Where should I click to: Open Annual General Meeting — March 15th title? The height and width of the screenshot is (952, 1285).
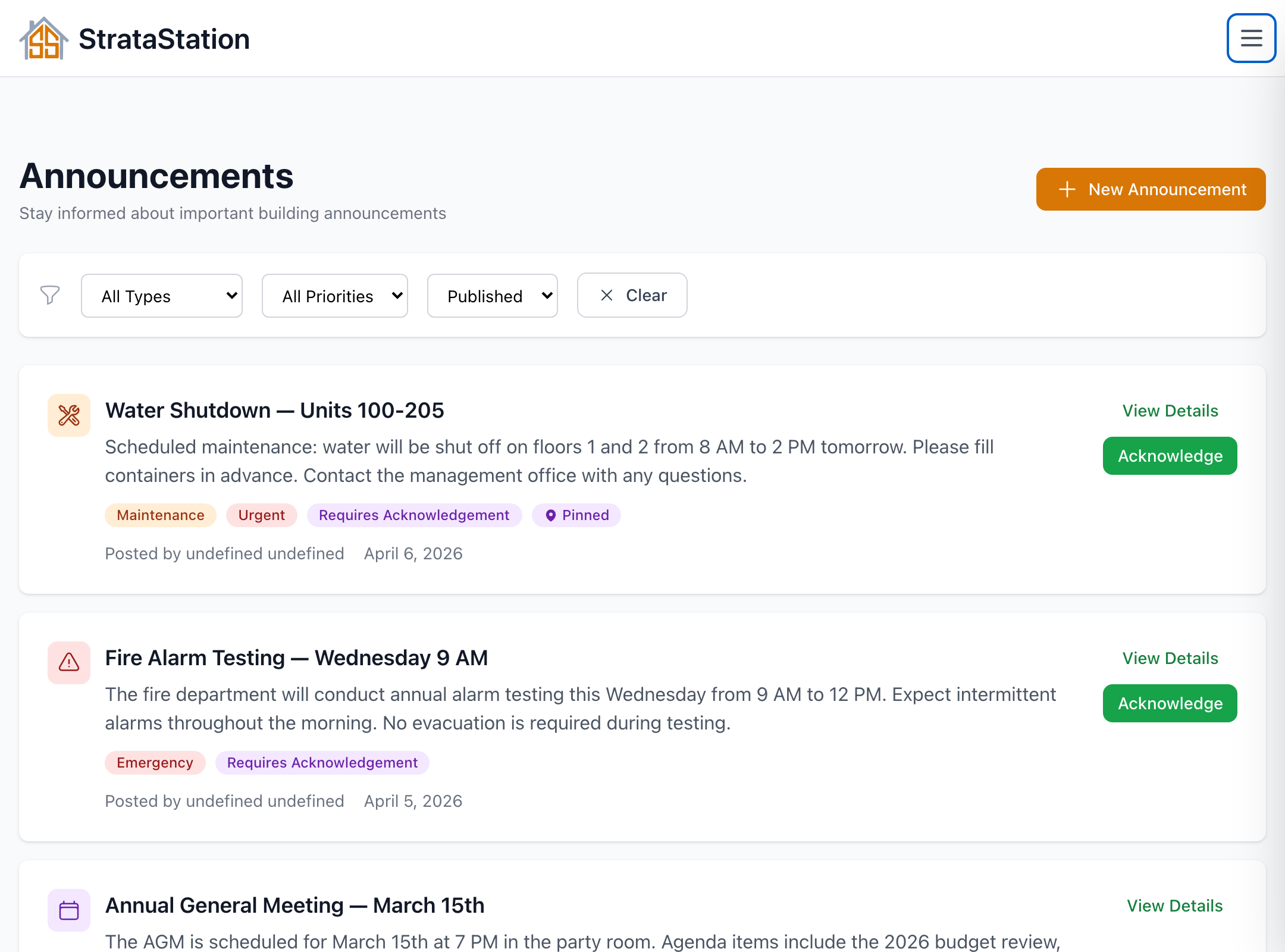click(x=295, y=906)
